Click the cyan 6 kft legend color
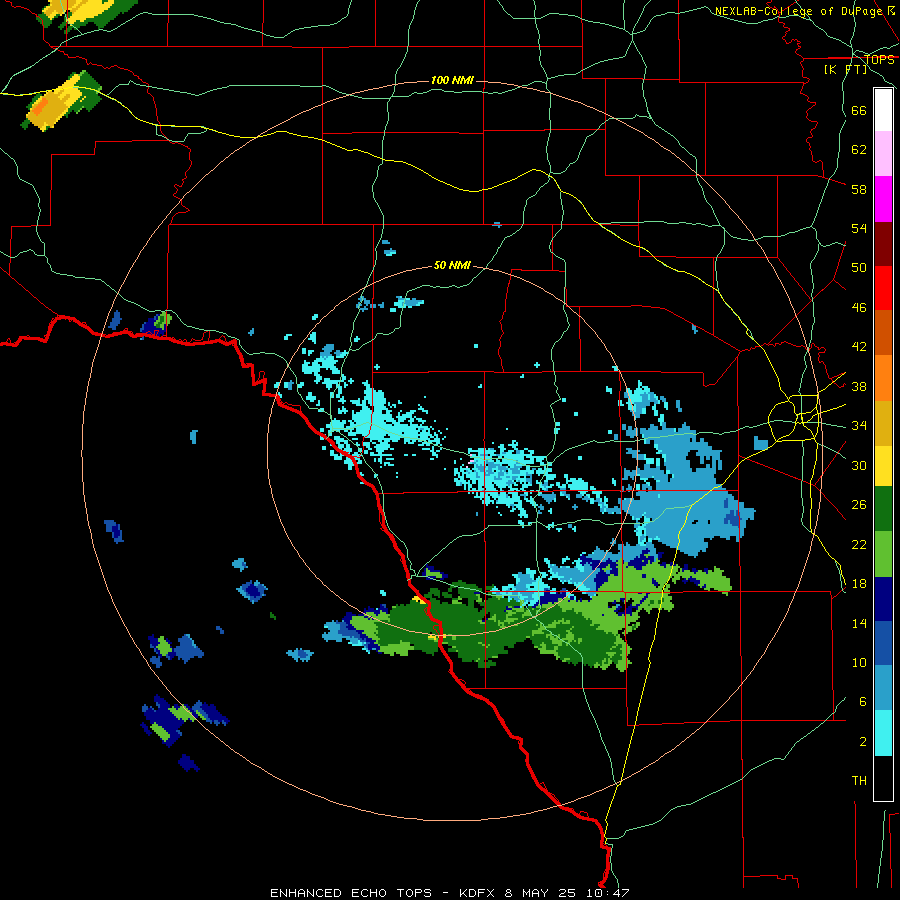Image resolution: width=900 pixels, height=900 pixels. [883, 733]
